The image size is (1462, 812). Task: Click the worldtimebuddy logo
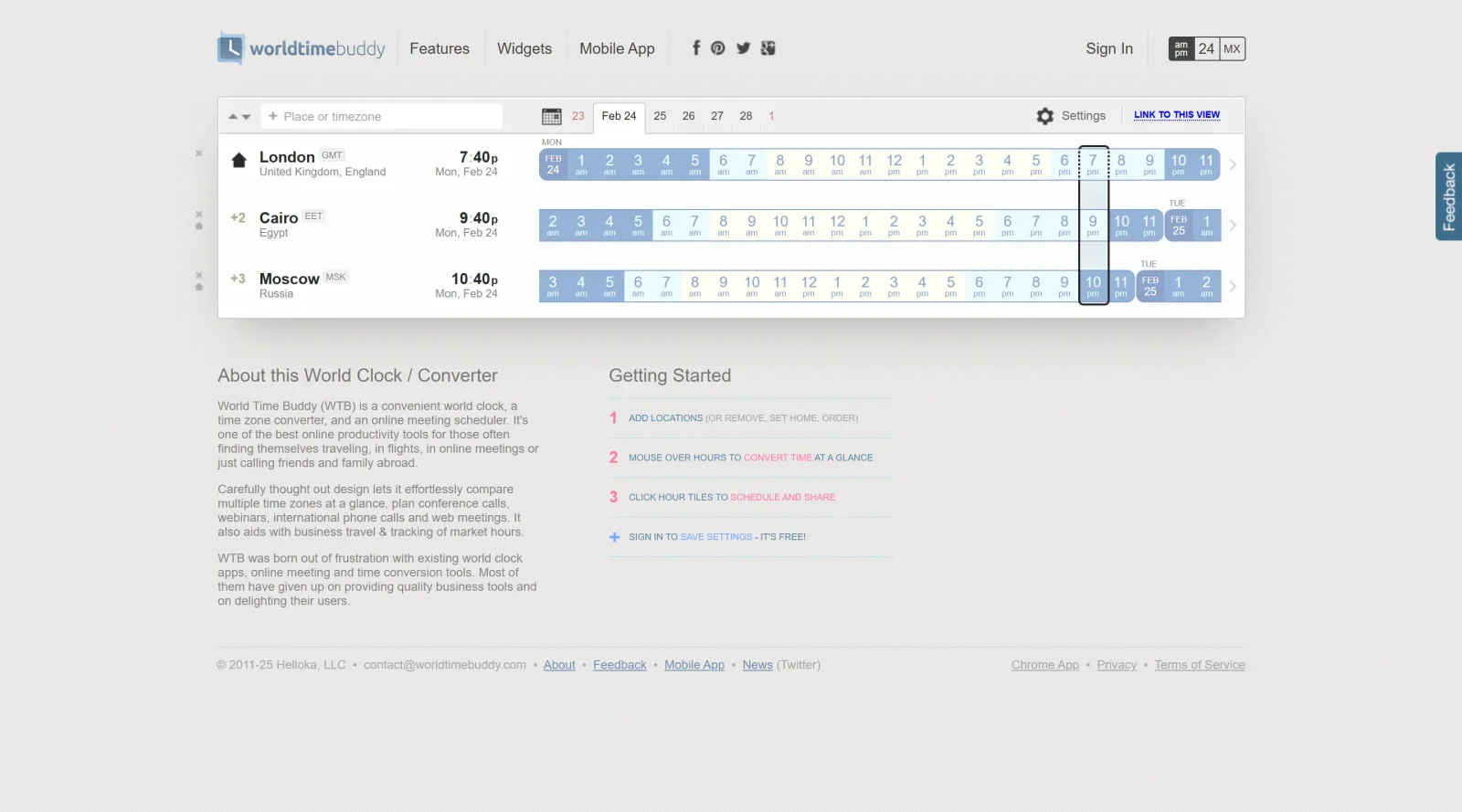301,48
